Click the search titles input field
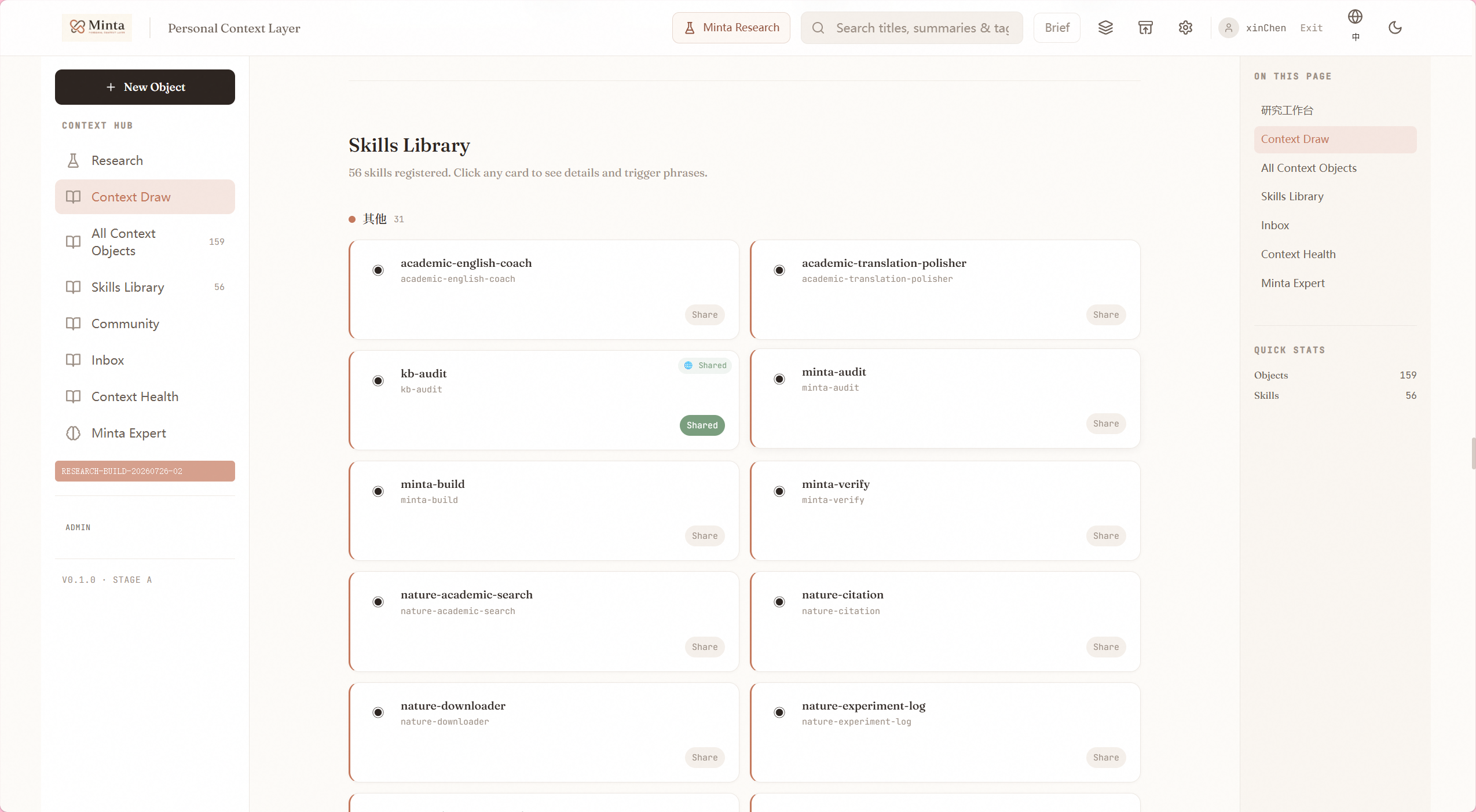The image size is (1476, 812). (911, 28)
